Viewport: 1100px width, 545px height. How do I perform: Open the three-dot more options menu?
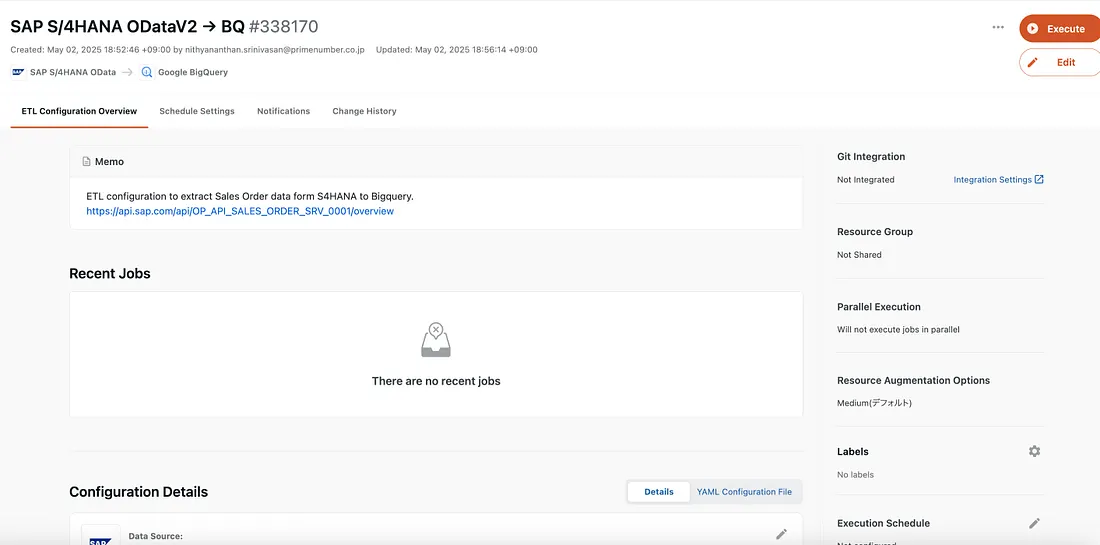[x=998, y=28]
